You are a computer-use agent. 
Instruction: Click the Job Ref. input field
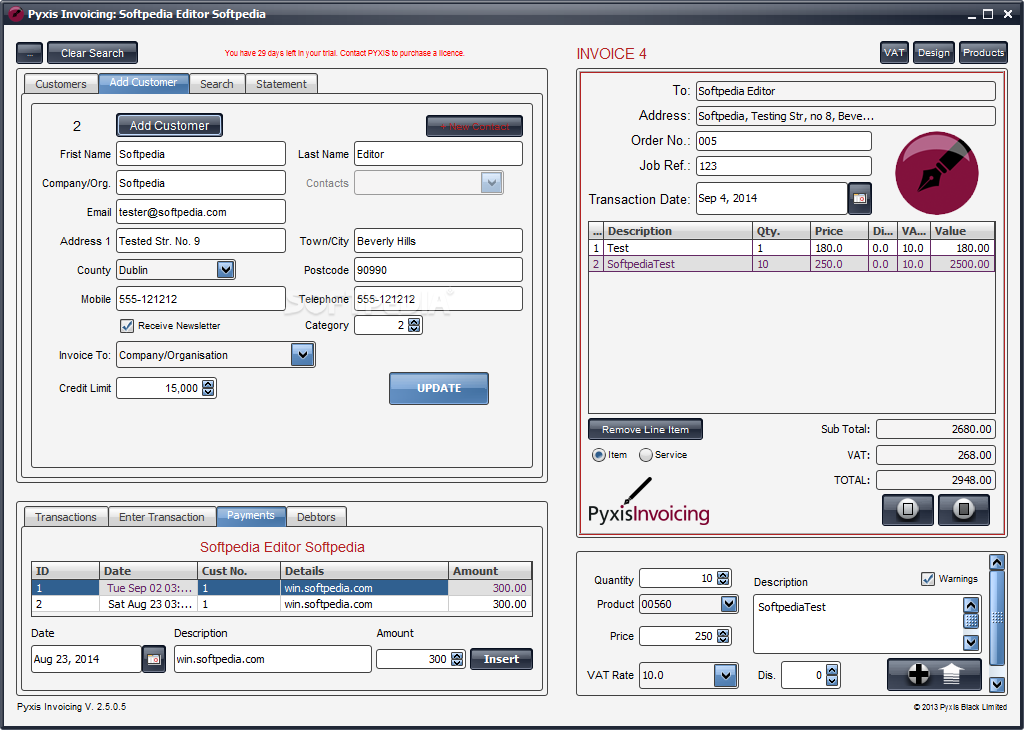[x=784, y=166]
